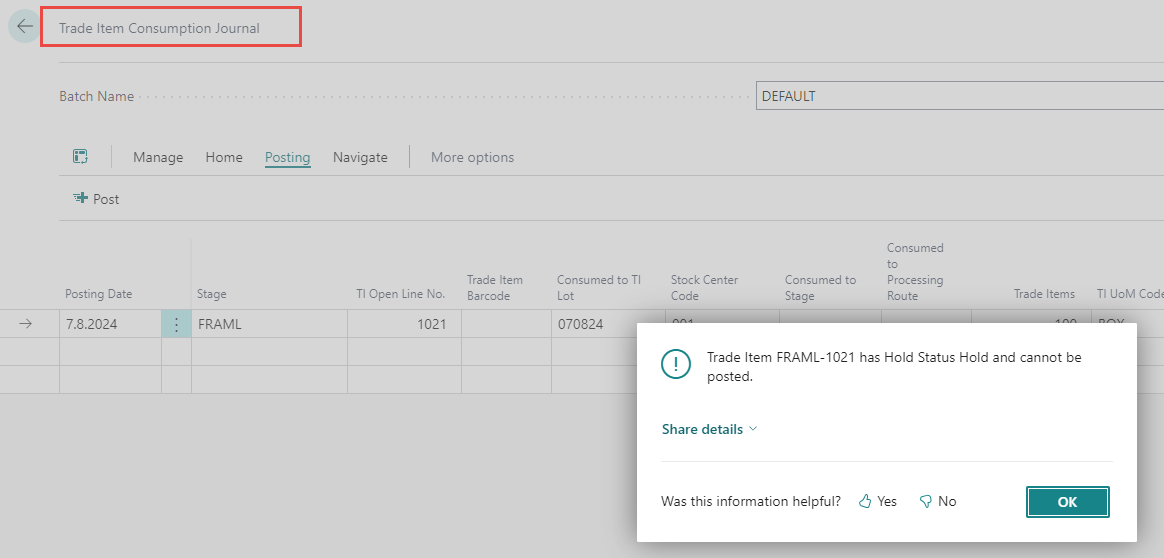Image resolution: width=1164 pixels, height=558 pixels.
Task: Show More options in the action bar
Action: click(472, 157)
